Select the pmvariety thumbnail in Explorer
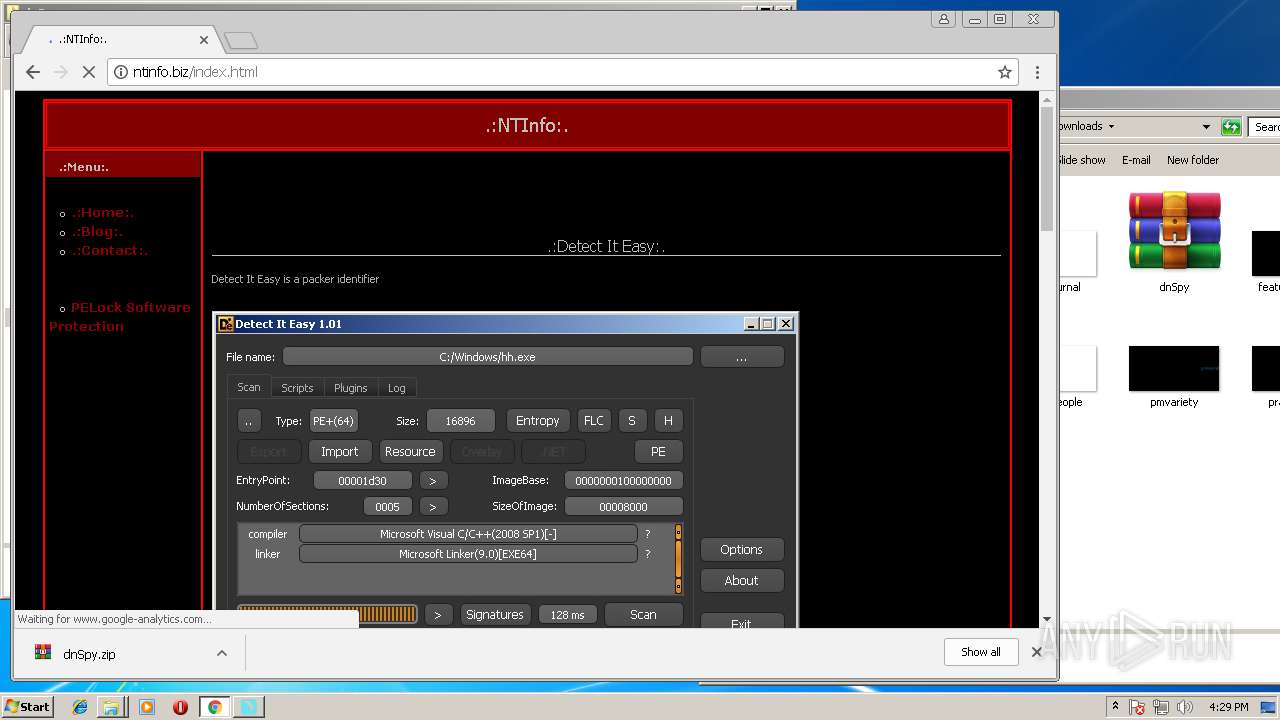The height and width of the screenshot is (720, 1280). [x=1174, y=377]
